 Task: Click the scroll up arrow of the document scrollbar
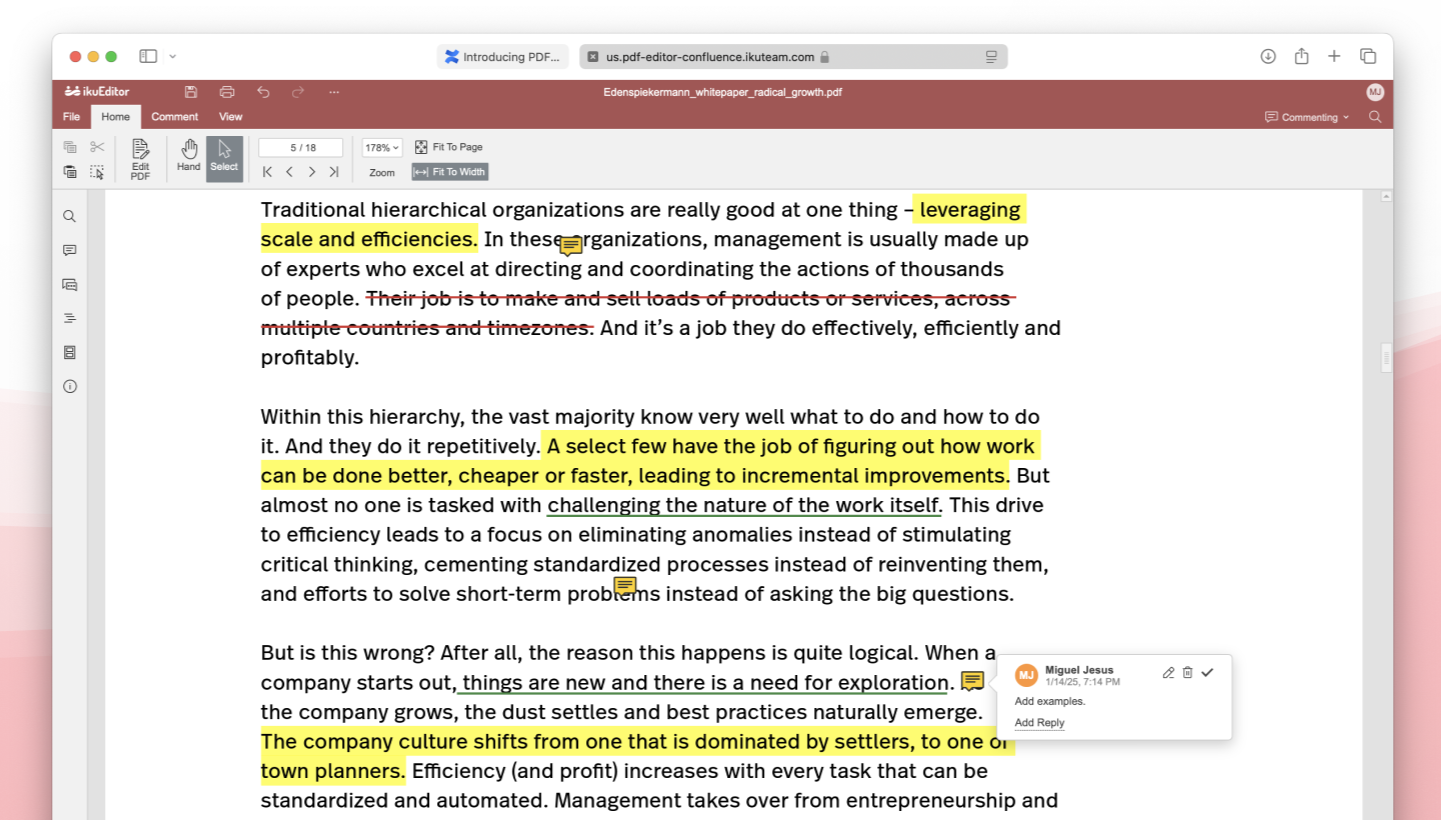coord(1386,196)
